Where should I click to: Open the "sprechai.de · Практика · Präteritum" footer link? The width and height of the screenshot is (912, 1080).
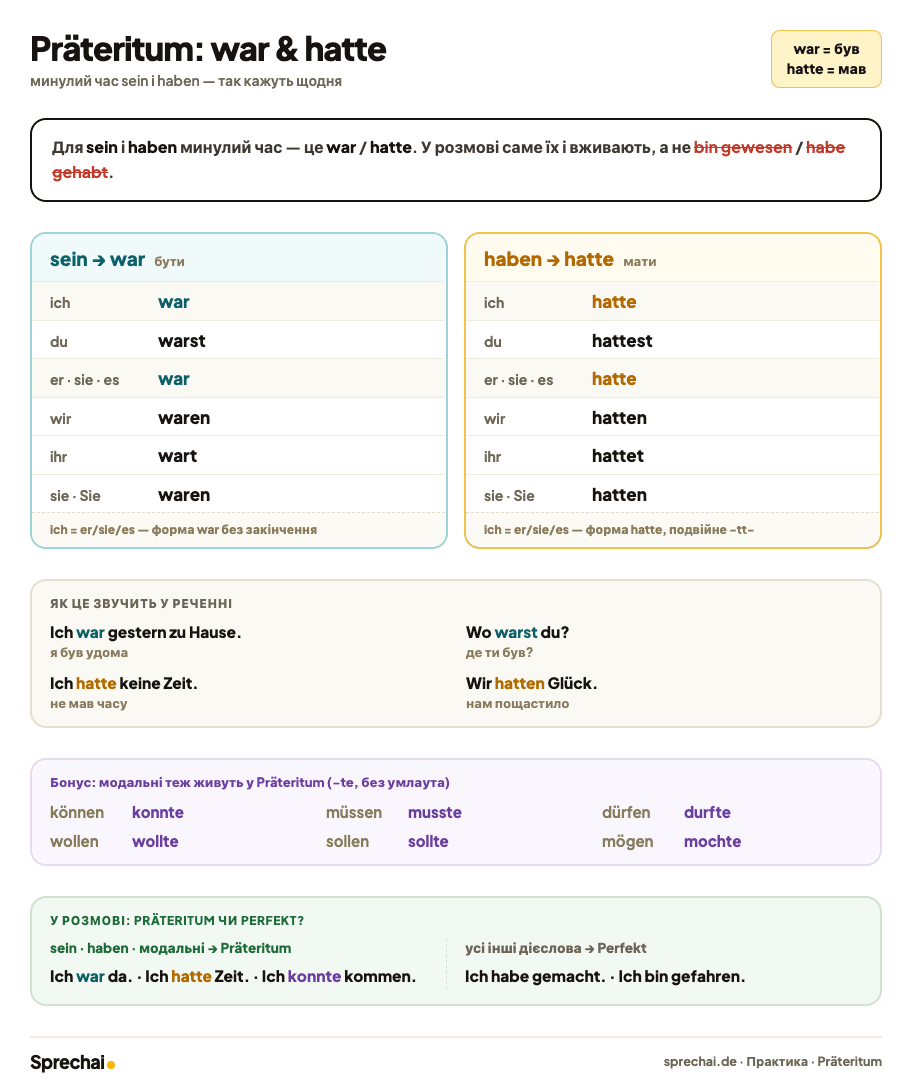[772, 1061]
